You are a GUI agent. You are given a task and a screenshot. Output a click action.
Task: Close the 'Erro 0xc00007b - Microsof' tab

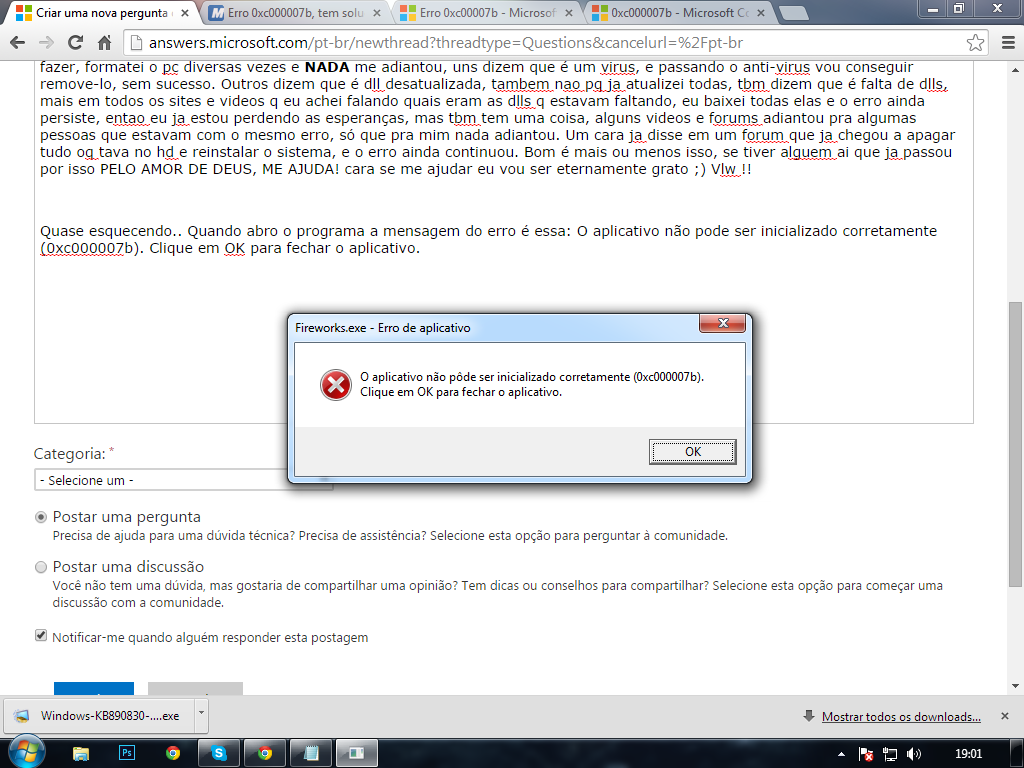click(569, 13)
